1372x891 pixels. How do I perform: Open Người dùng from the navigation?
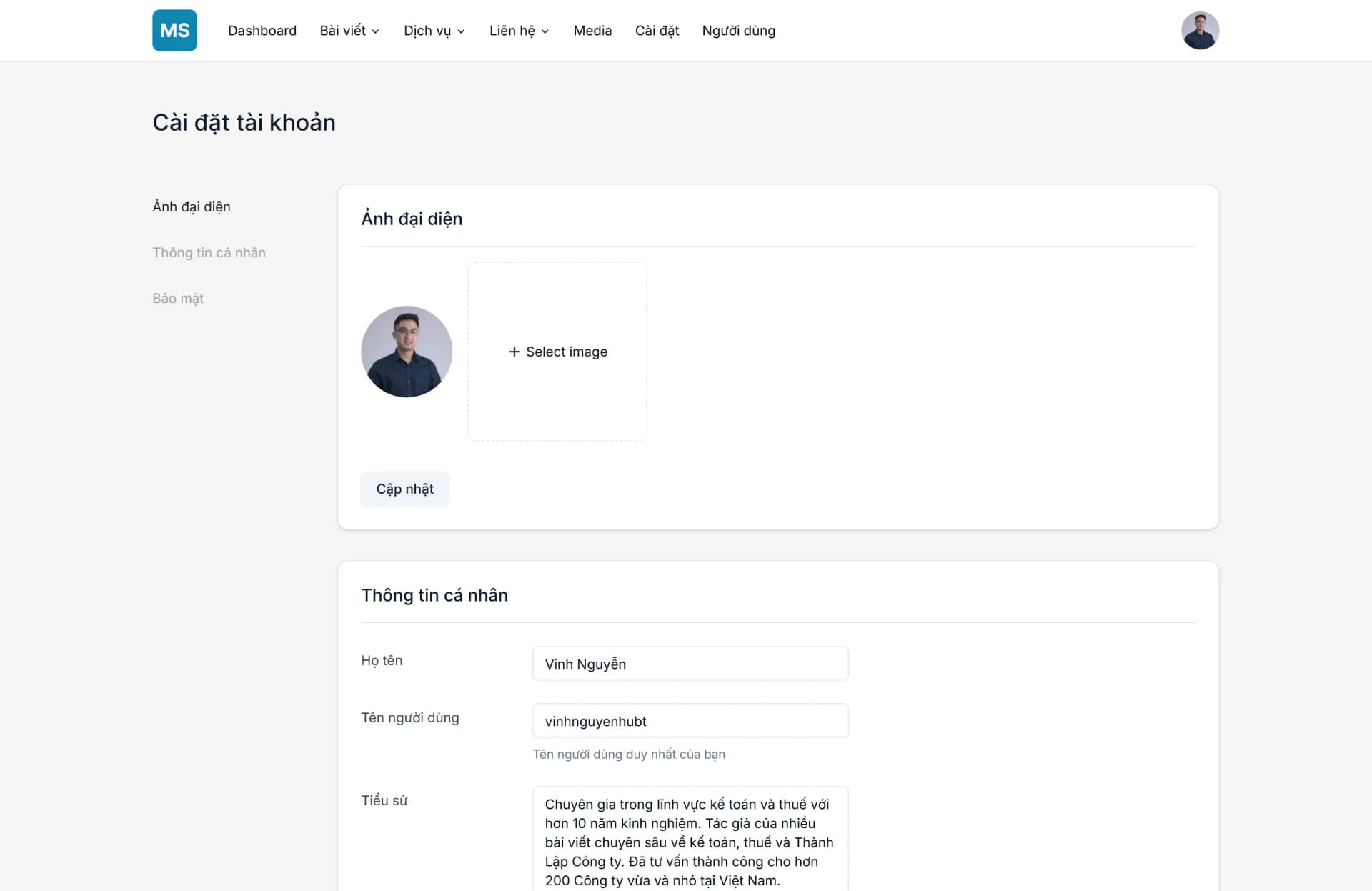click(x=738, y=31)
